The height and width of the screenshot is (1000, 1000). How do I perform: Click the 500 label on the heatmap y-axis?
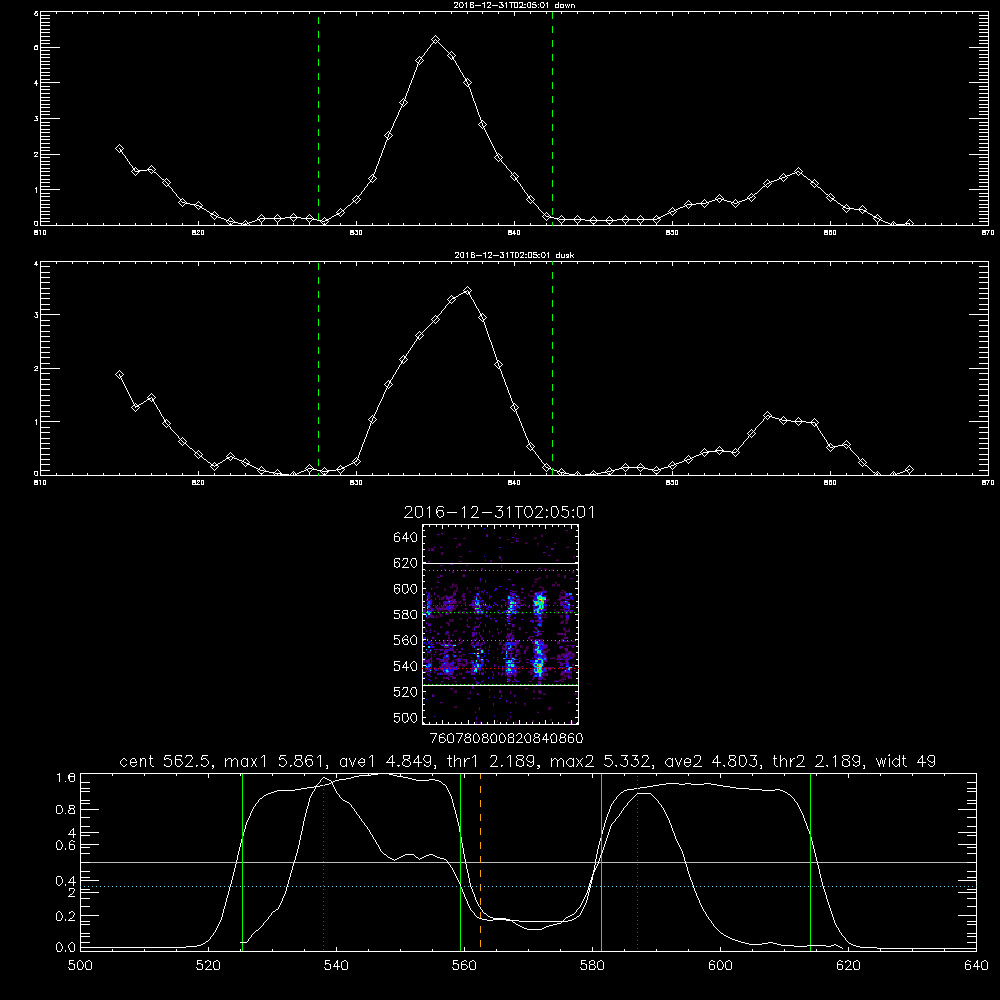(x=406, y=717)
